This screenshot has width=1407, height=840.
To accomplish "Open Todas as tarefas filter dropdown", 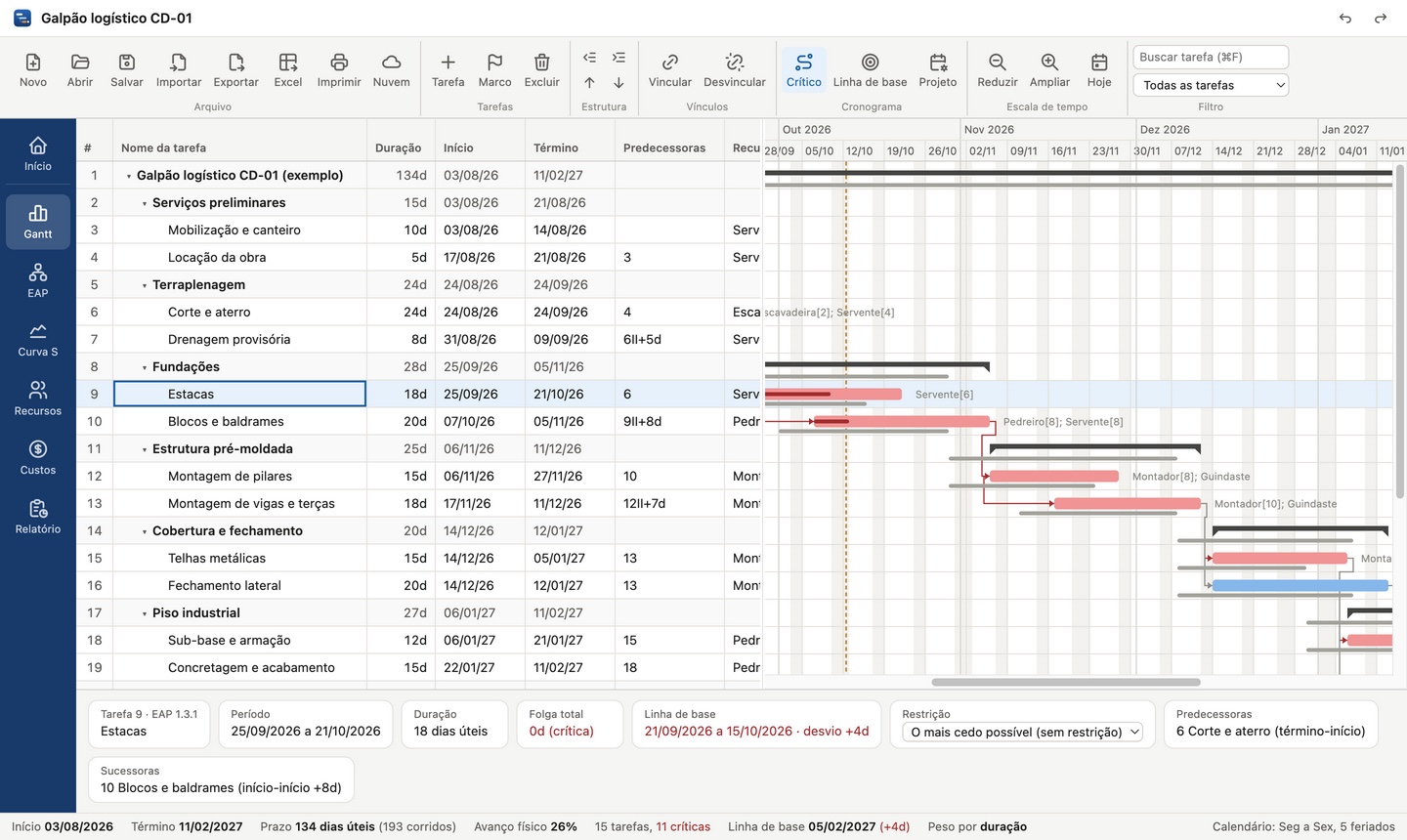I will (x=1211, y=85).
